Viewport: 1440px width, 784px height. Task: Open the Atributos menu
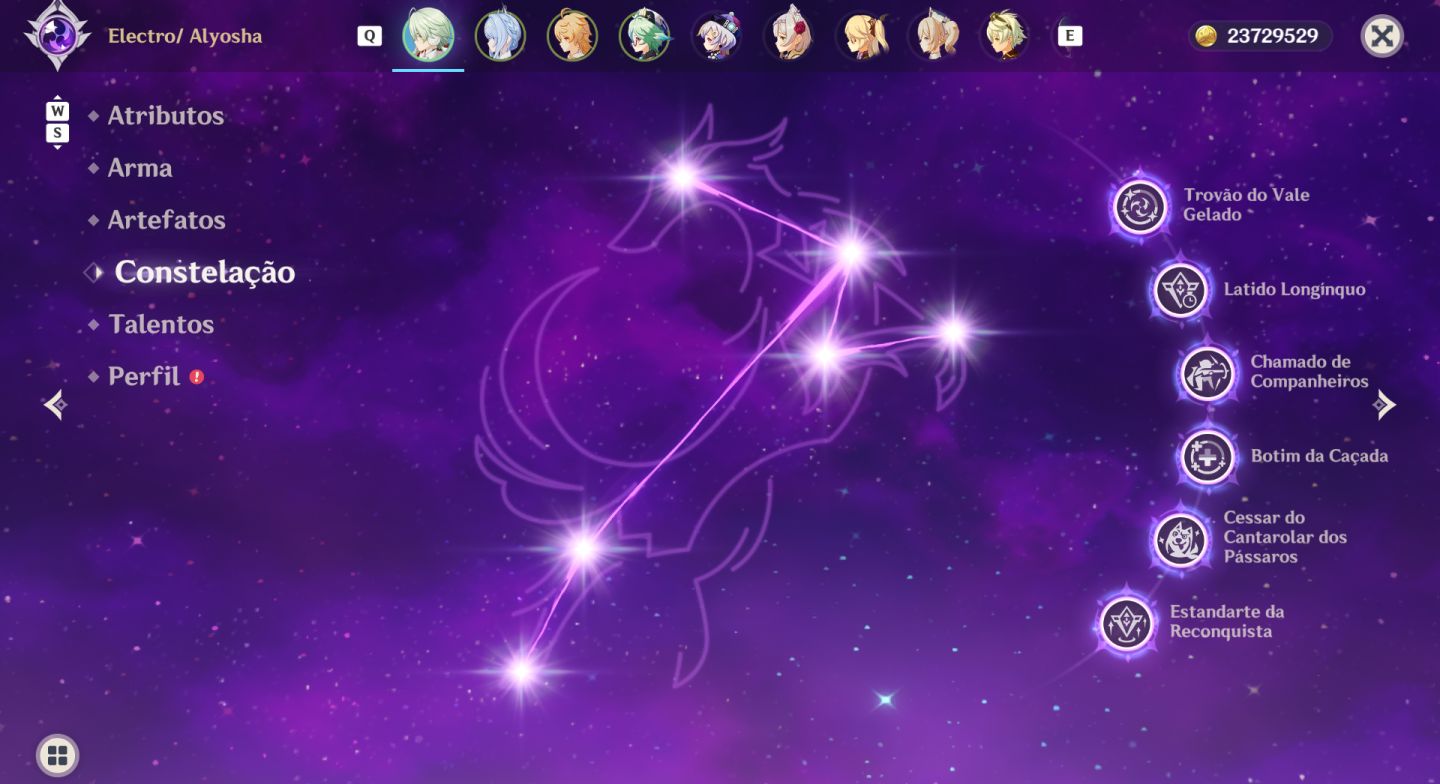166,116
